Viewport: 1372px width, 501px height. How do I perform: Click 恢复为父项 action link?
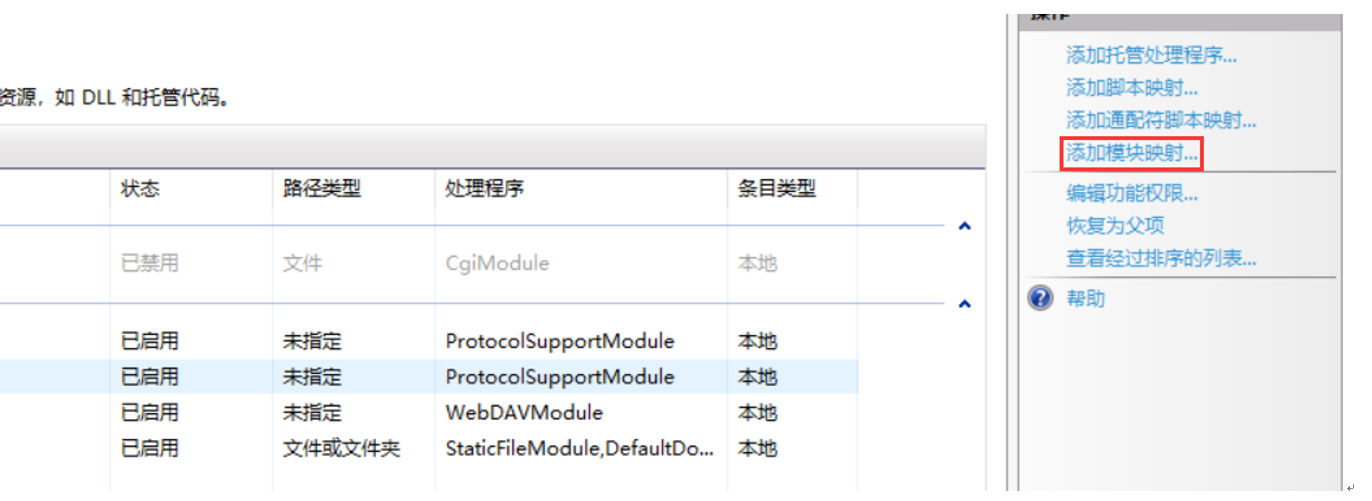pyautogui.click(x=1115, y=226)
